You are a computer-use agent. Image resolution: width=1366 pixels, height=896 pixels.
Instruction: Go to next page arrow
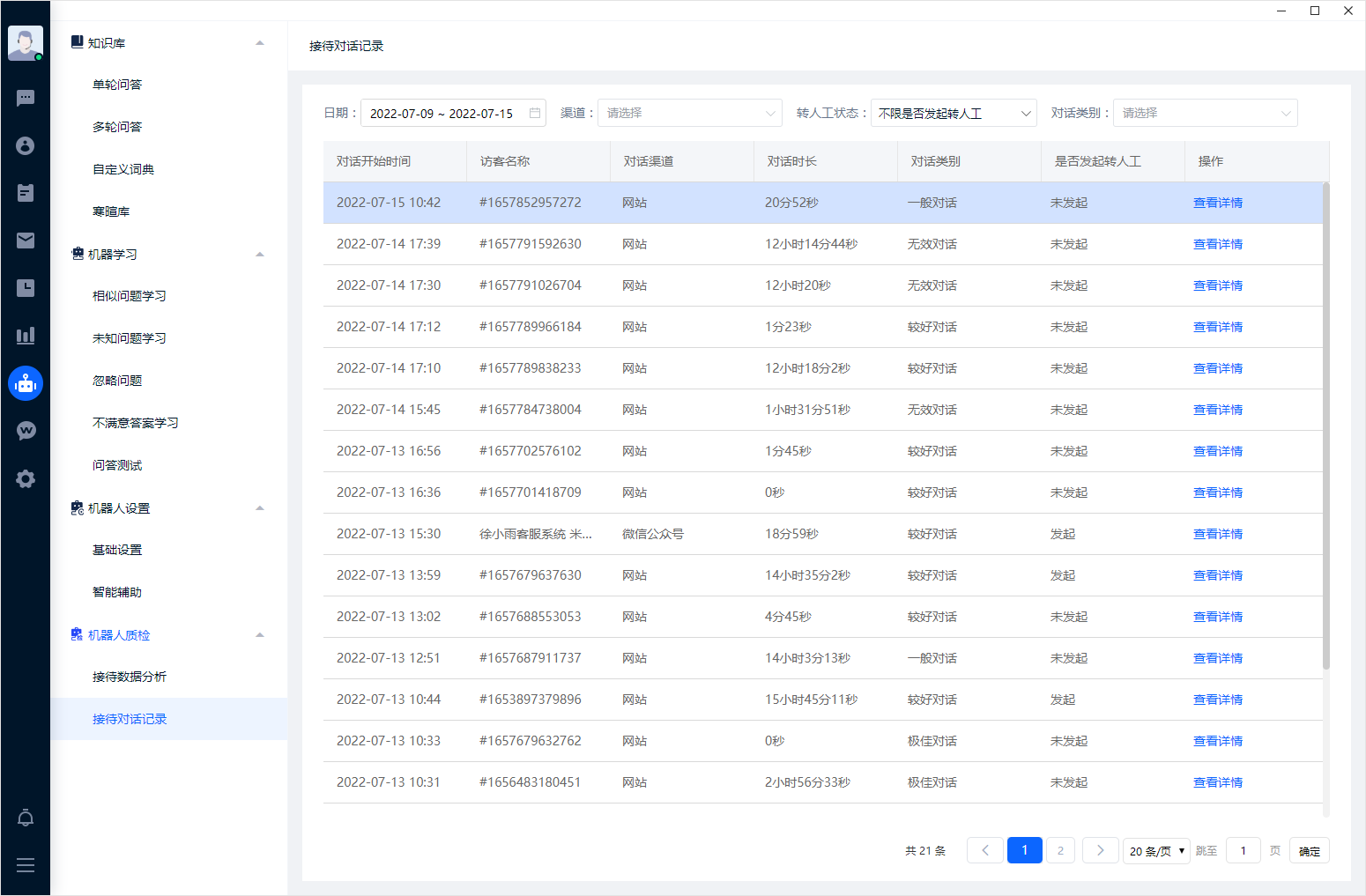coord(1100,850)
